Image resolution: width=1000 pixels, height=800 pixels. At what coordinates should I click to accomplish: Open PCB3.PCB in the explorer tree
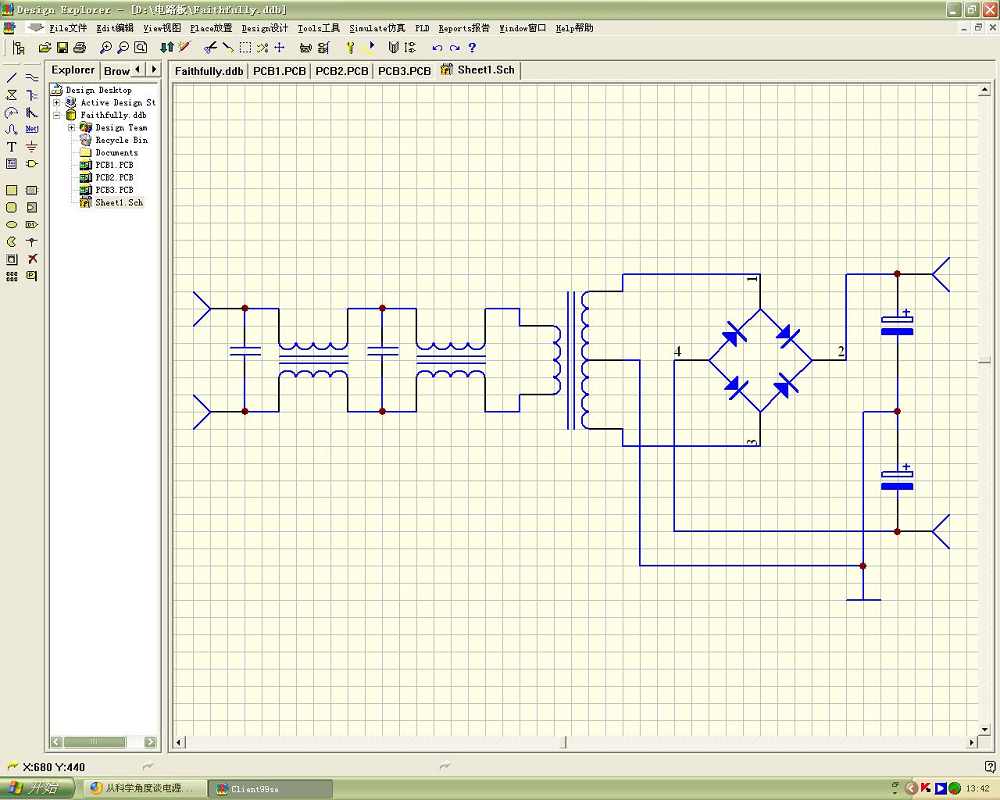(x=113, y=190)
